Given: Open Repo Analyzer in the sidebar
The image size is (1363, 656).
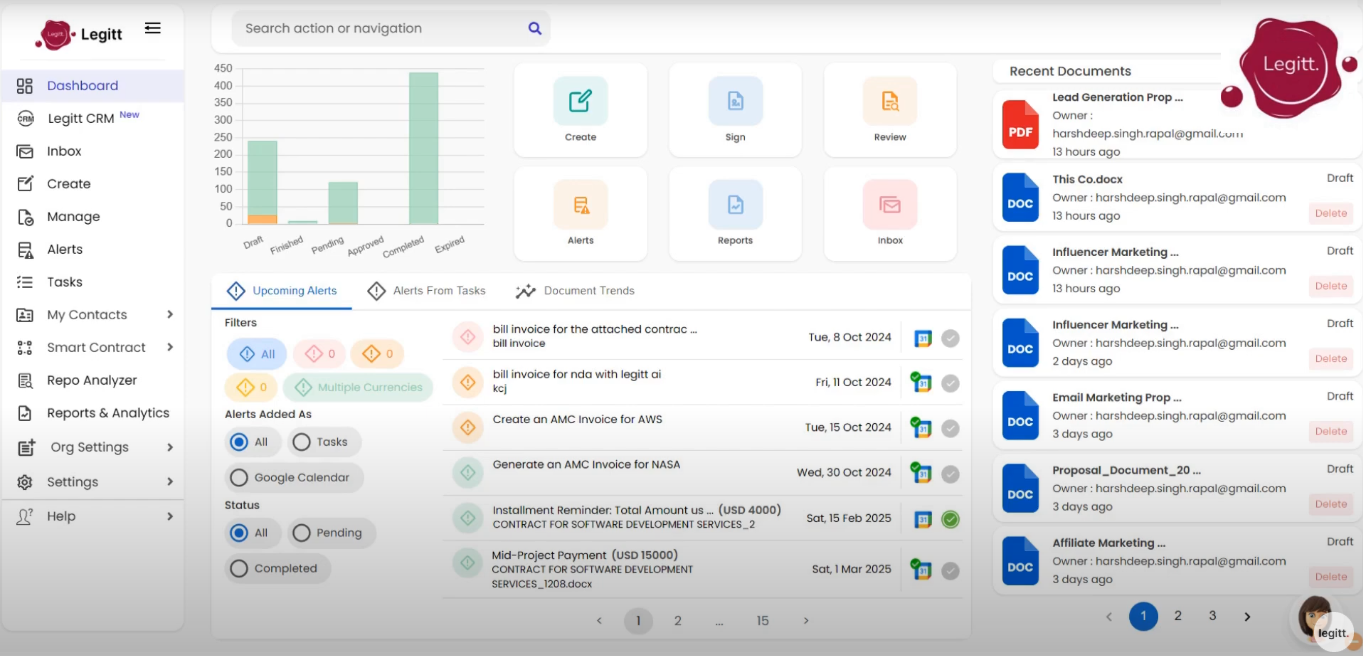Looking at the screenshot, I should tap(93, 380).
